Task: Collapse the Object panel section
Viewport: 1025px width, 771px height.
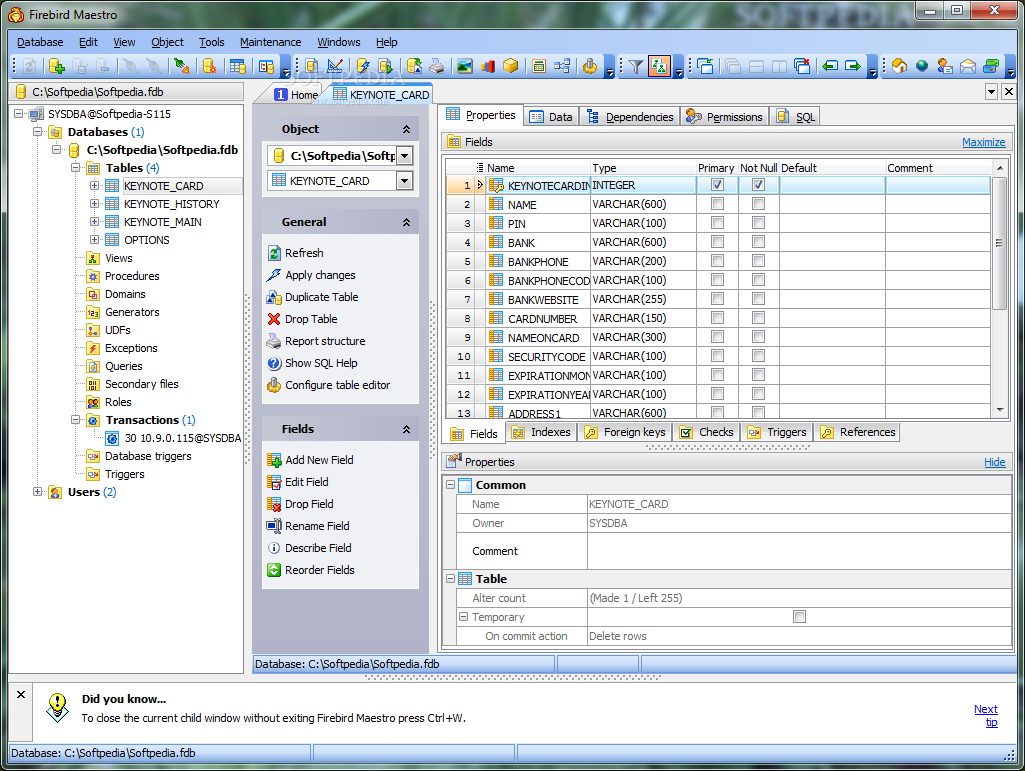Action: (x=406, y=129)
